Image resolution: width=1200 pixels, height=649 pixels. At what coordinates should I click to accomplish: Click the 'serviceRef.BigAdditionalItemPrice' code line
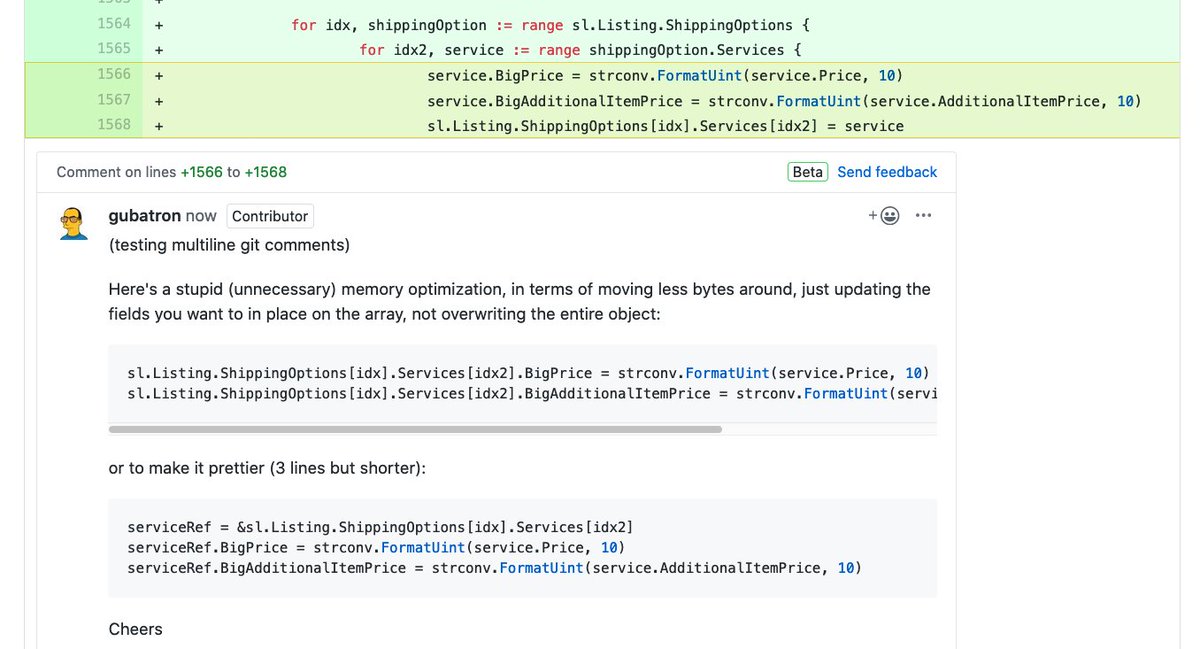click(x=494, y=568)
